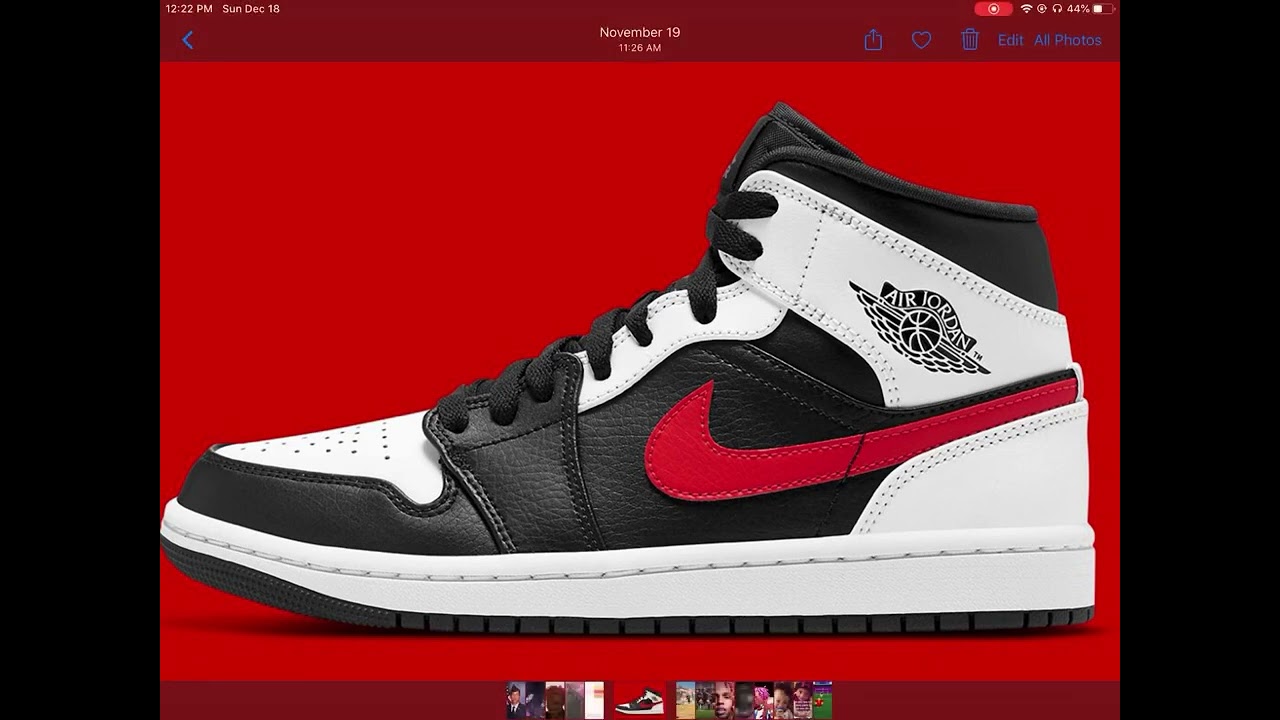Image resolution: width=1280 pixels, height=720 pixels.
Task: Tap the November 19 photo date title
Action: tap(640, 32)
